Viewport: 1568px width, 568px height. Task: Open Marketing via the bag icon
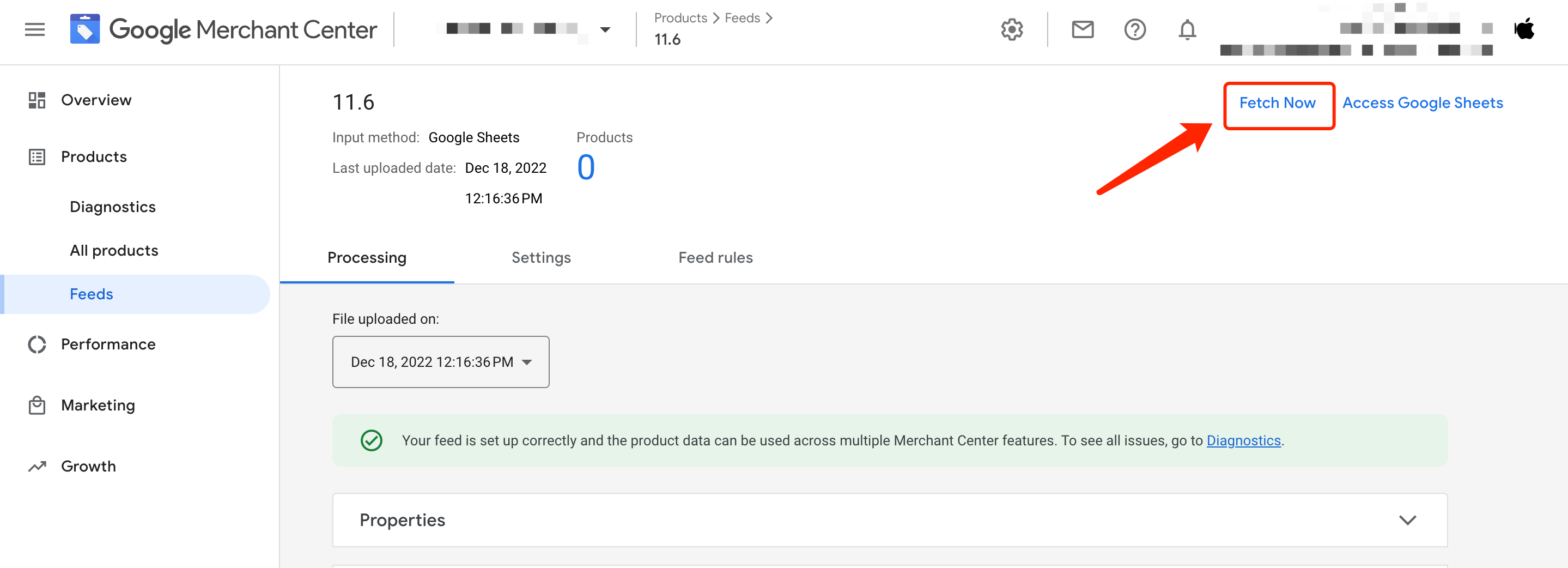(x=37, y=405)
